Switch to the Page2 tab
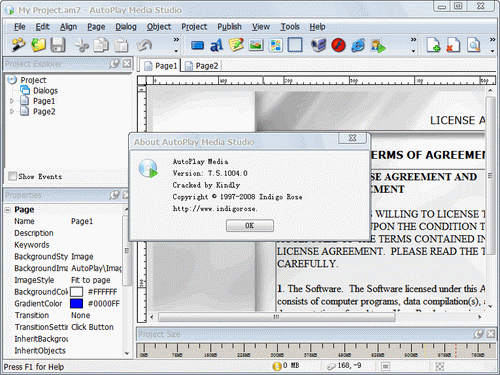 [202, 66]
